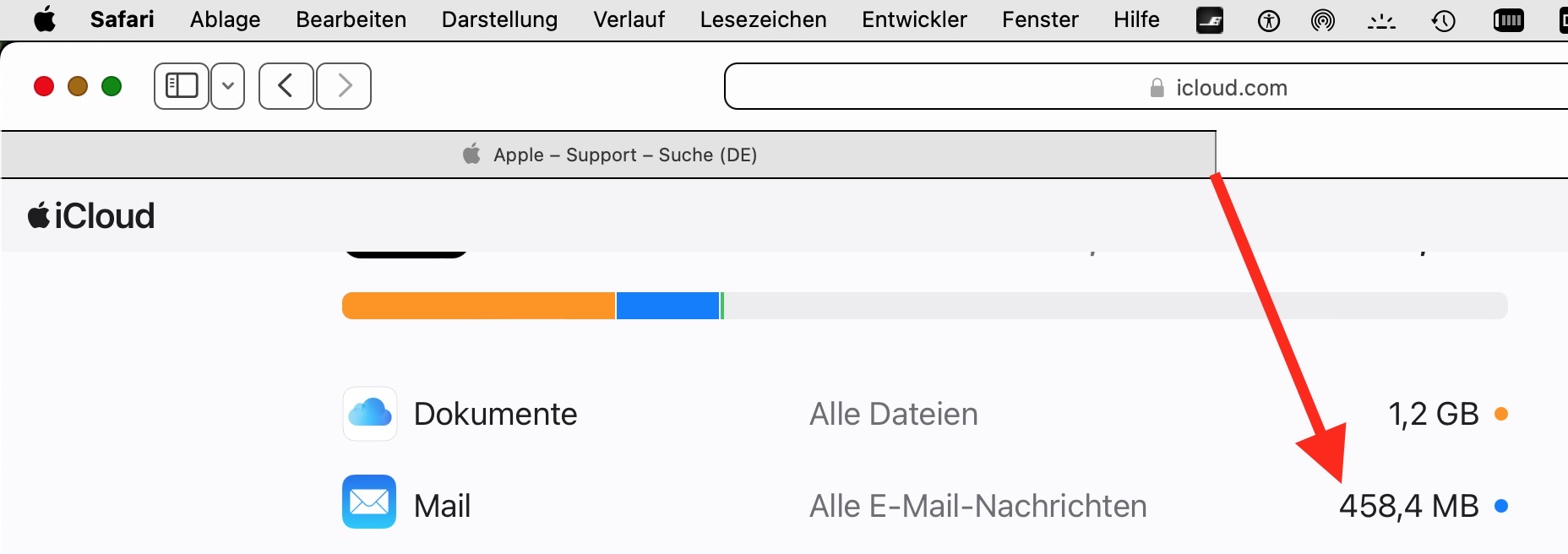
Task: Click the keyboard brightness menu bar icon
Action: [1381, 20]
